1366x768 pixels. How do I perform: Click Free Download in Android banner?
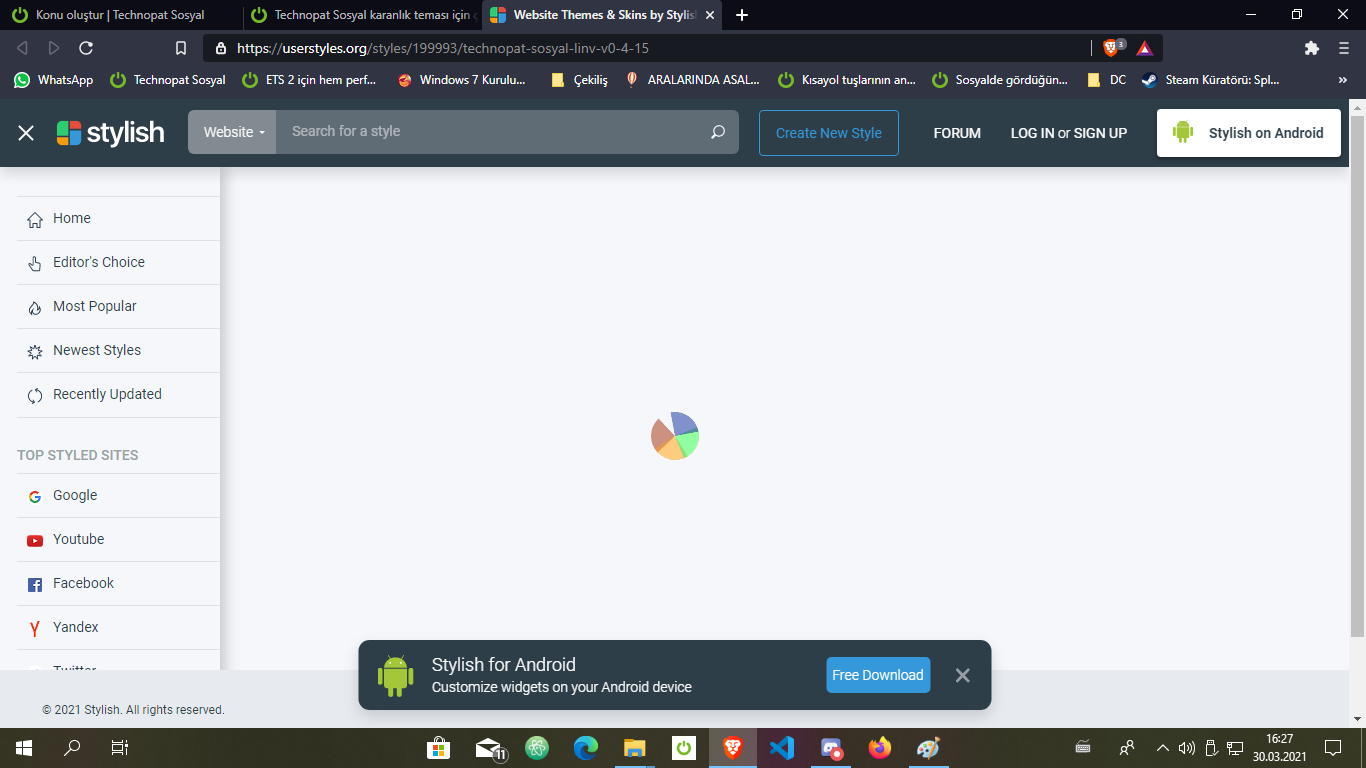[x=878, y=675]
